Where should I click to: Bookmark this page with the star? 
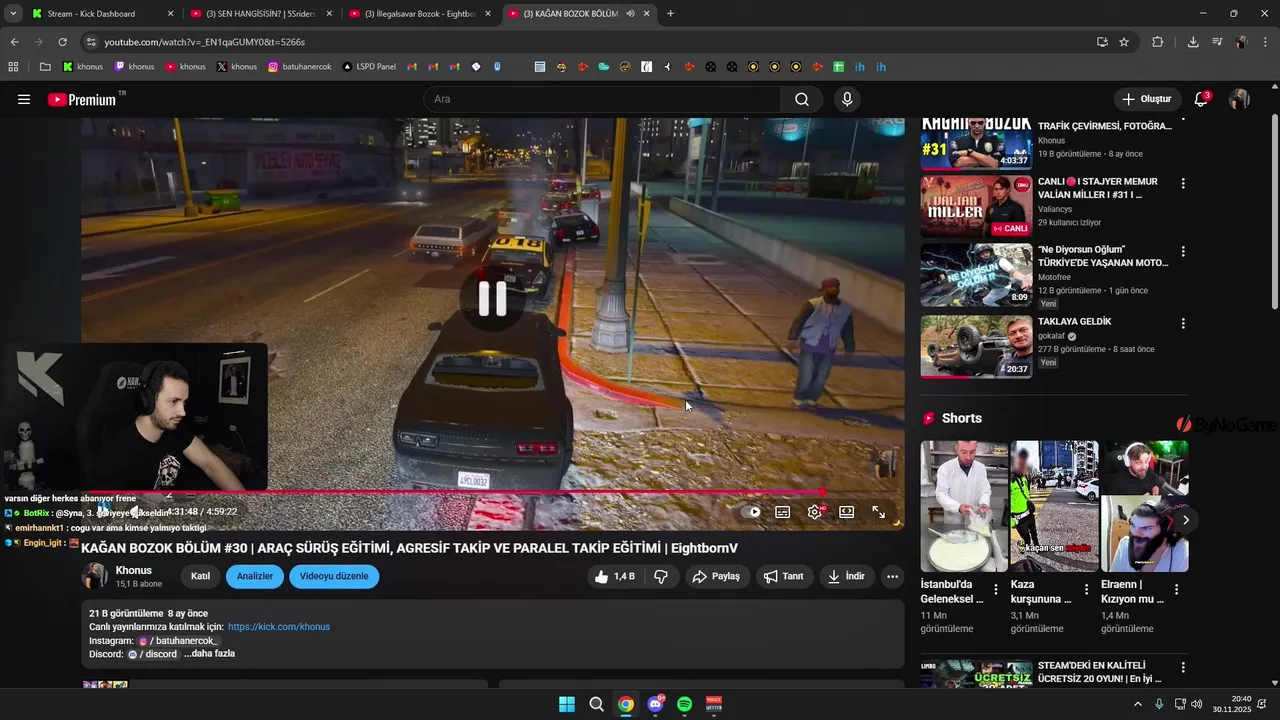tap(1124, 42)
